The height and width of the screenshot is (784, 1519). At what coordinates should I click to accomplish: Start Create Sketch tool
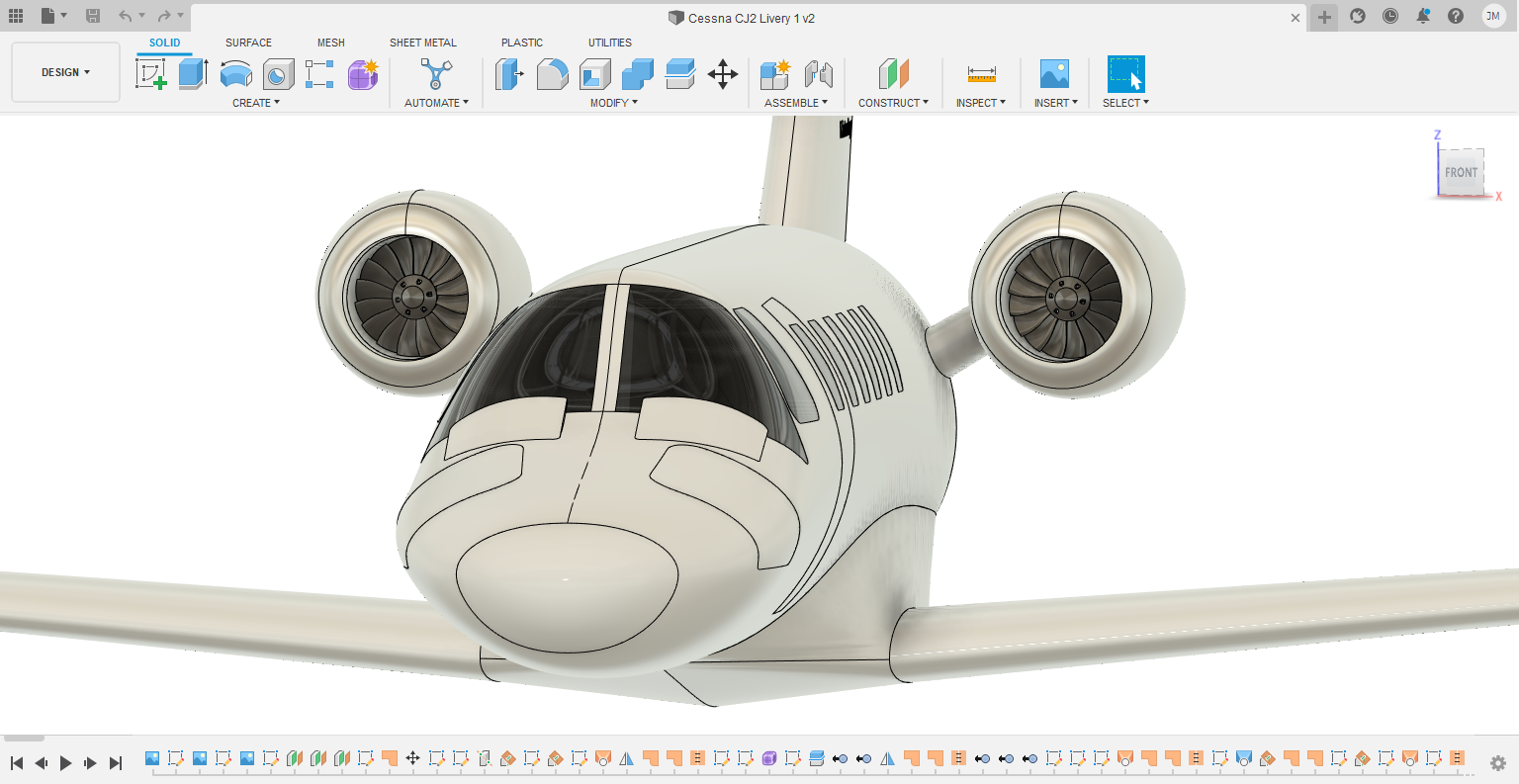coord(151,74)
